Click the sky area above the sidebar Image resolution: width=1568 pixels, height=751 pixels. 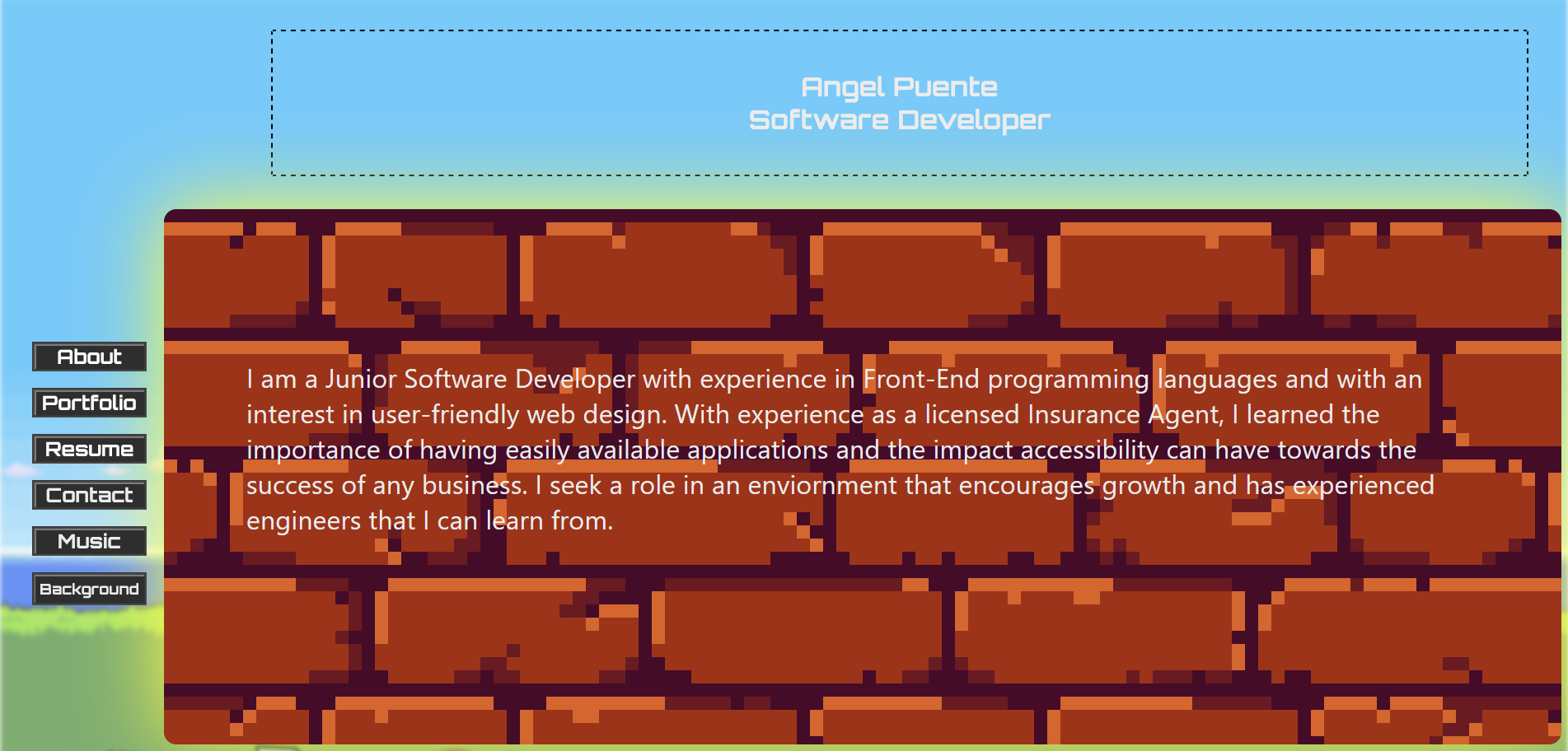pyautogui.click(x=82, y=165)
